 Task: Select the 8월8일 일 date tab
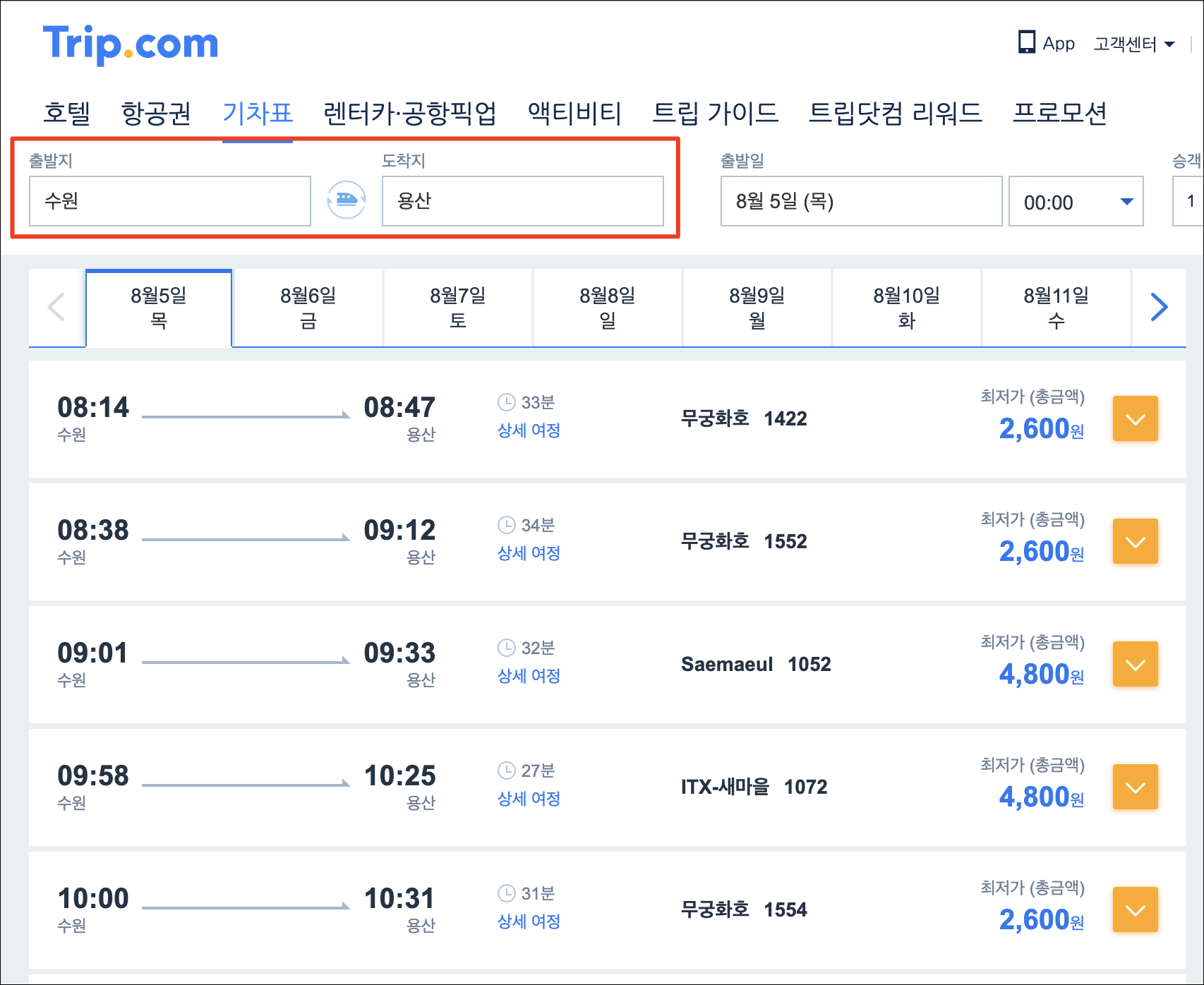608,308
